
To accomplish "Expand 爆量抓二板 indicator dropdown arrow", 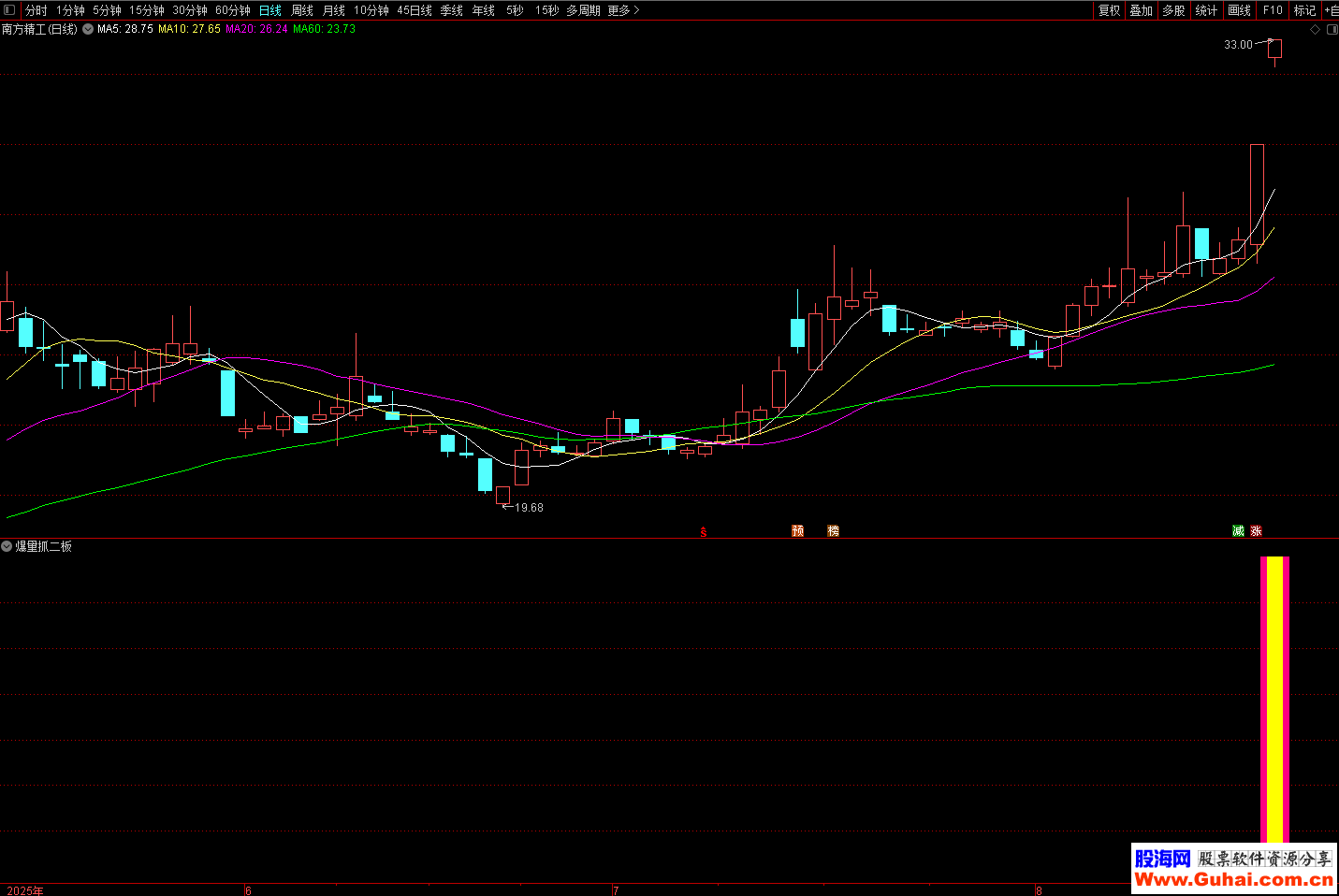I will click(7, 546).
